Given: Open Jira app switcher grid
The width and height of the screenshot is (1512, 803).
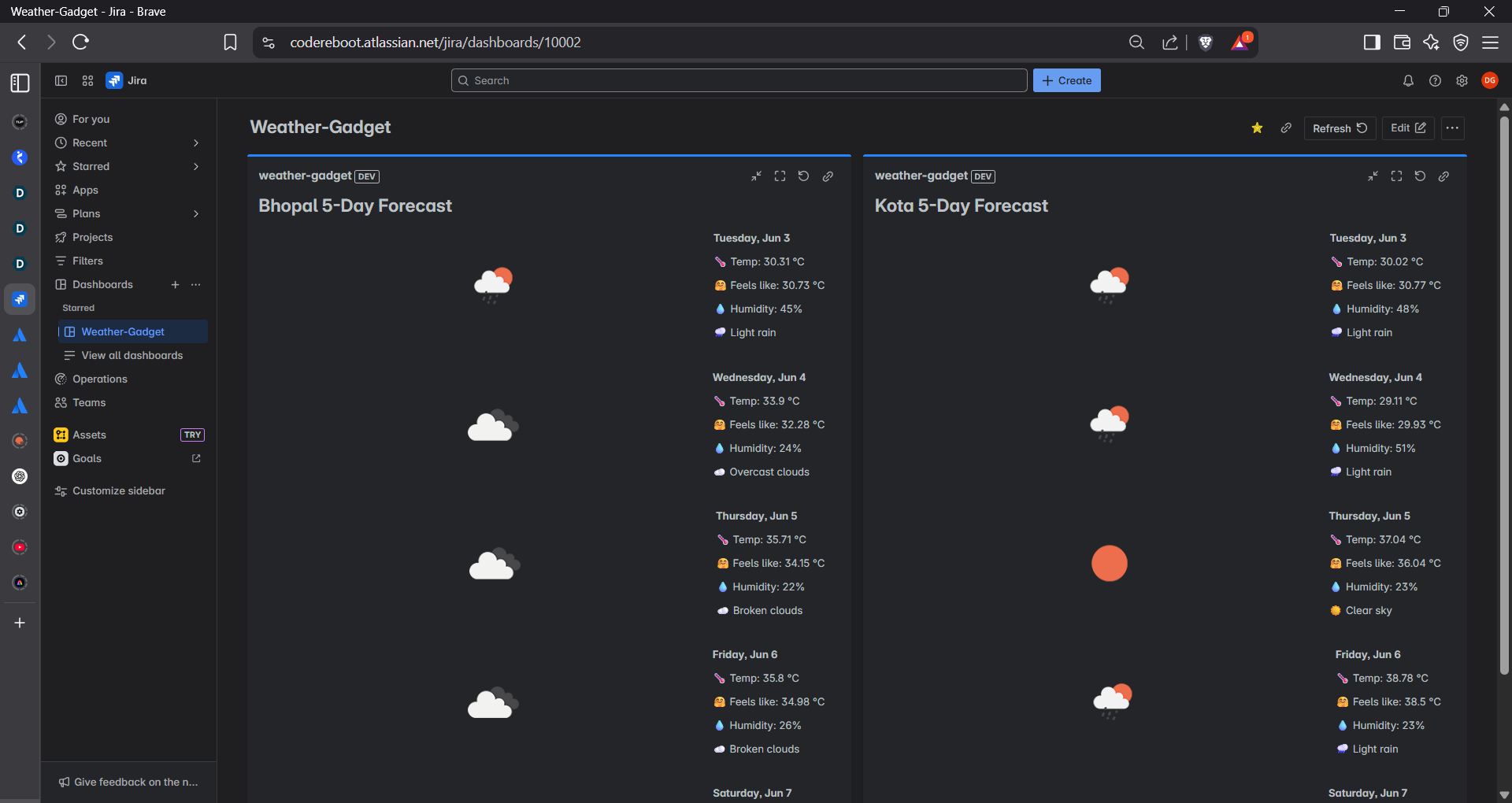Looking at the screenshot, I should tap(87, 80).
